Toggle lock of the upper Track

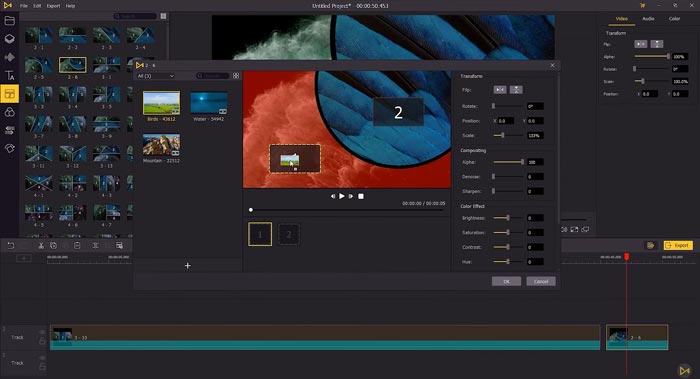[42, 341]
